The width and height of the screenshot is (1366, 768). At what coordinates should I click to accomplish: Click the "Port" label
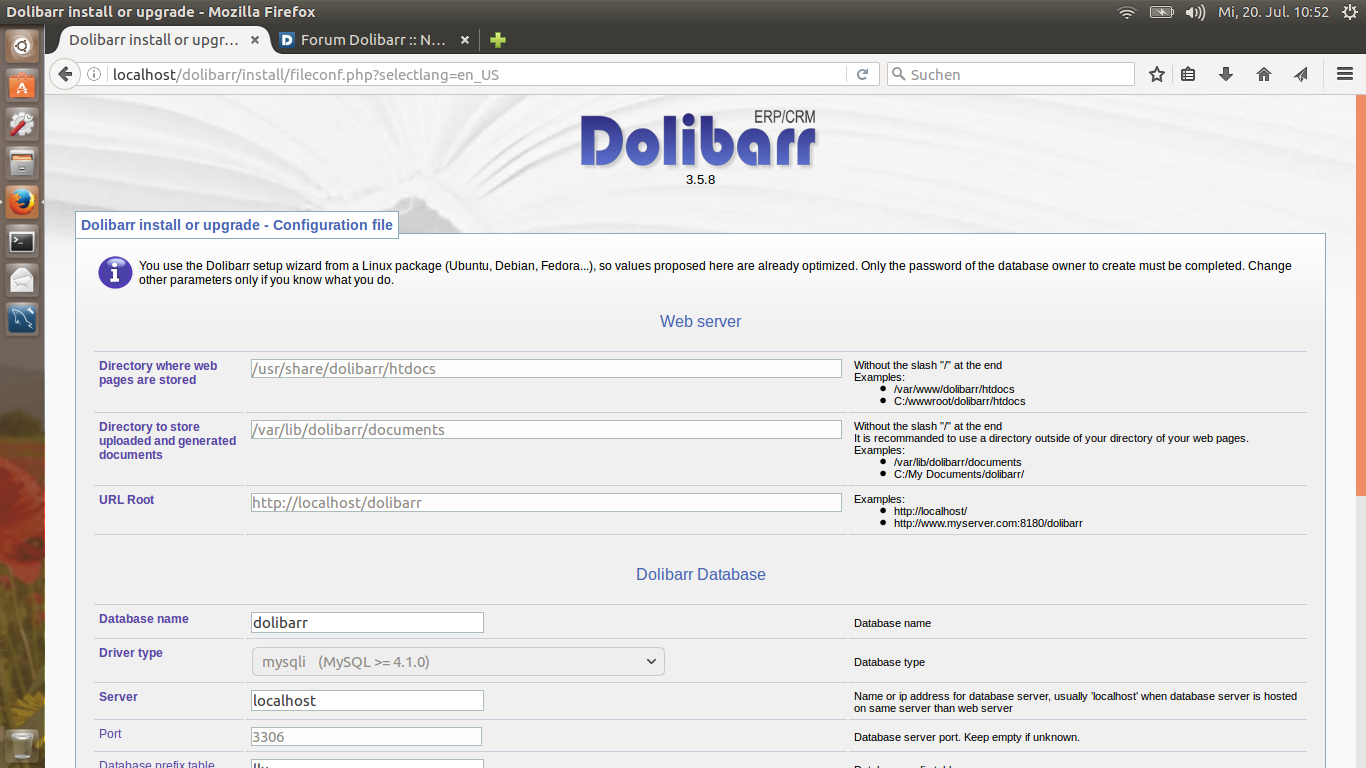point(110,734)
